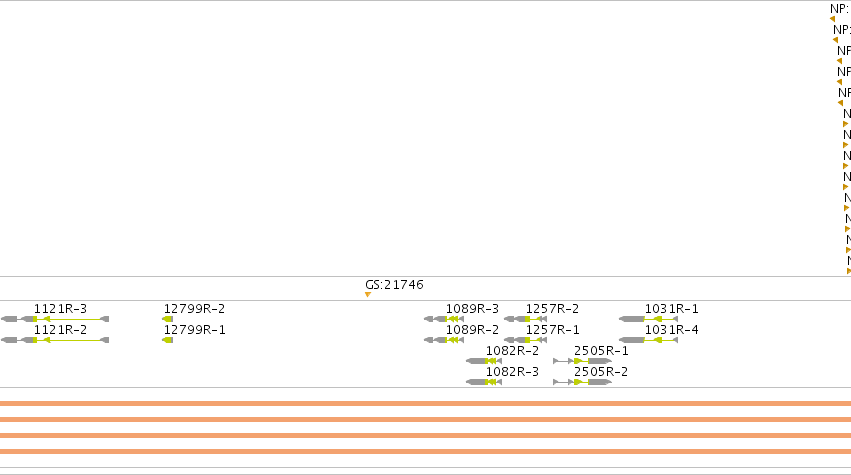Click the 1082R-2 transcript feature
The height and width of the screenshot is (475, 851).
coord(484,361)
